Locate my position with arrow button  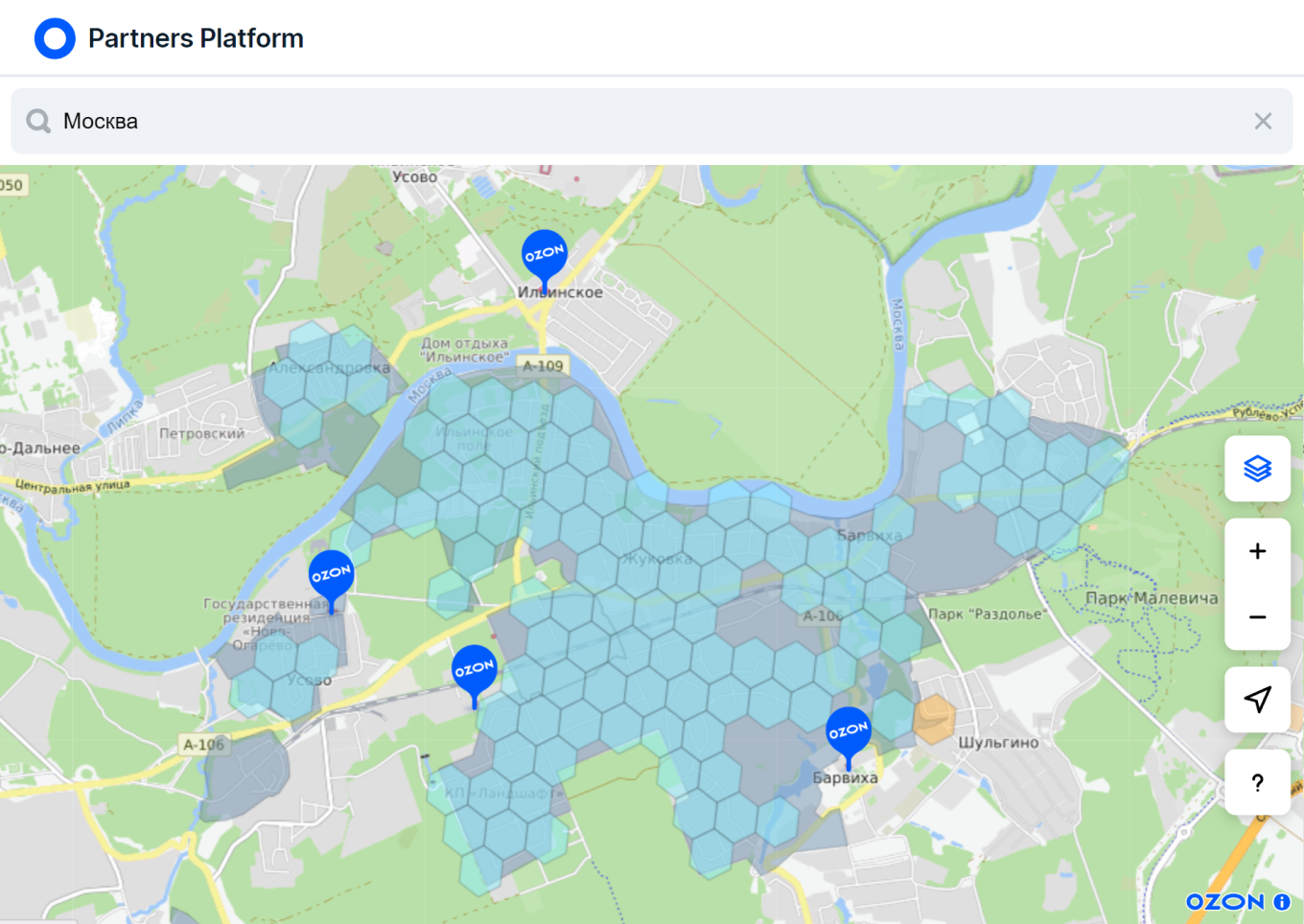click(x=1257, y=700)
